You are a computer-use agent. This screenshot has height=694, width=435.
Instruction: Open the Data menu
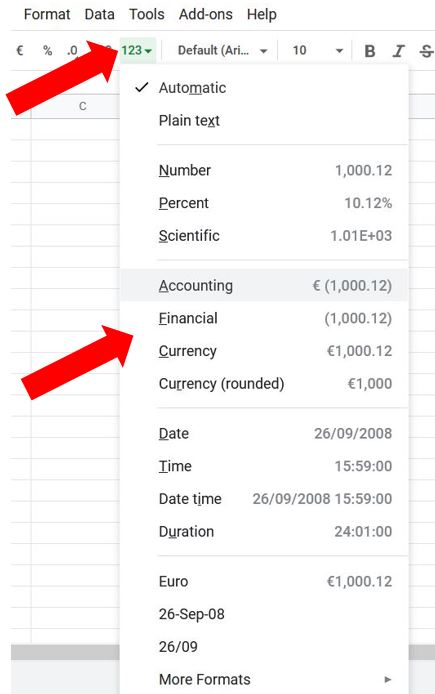pos(100,14)
